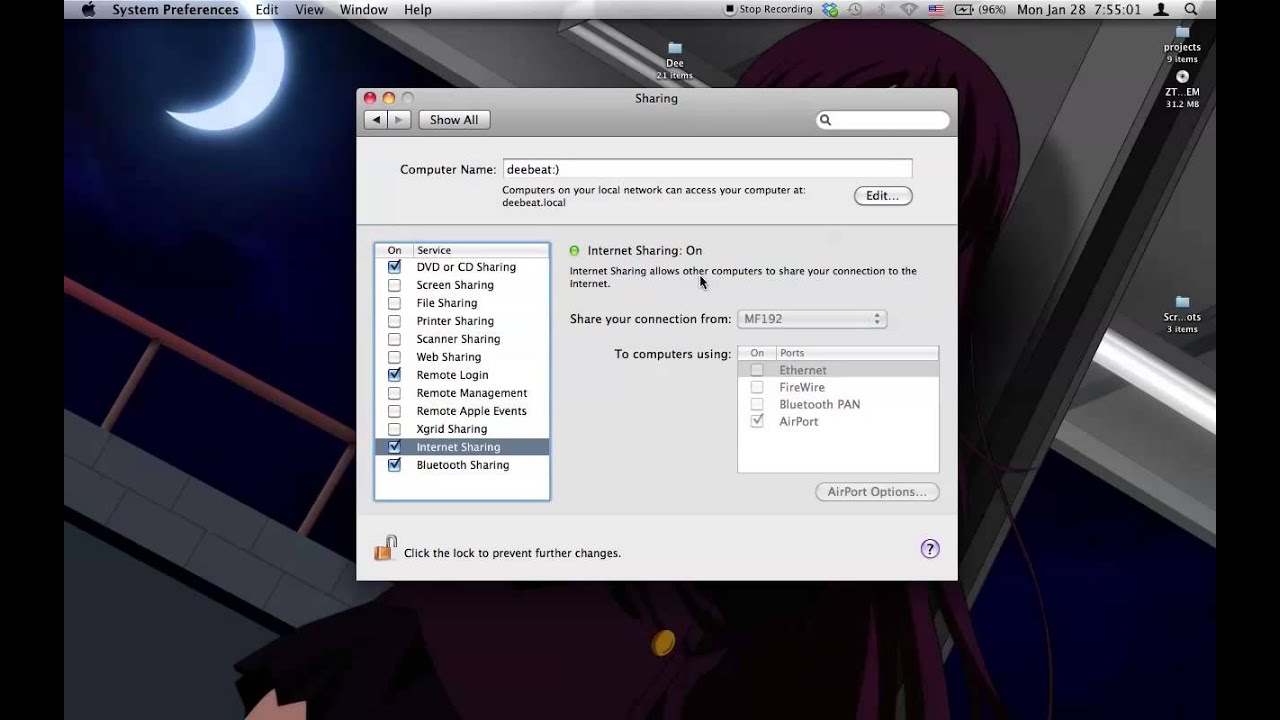Enable Remote Apple Events checkbox
The height and width of the screenshot is (720, 1280).
pos(394,411)
